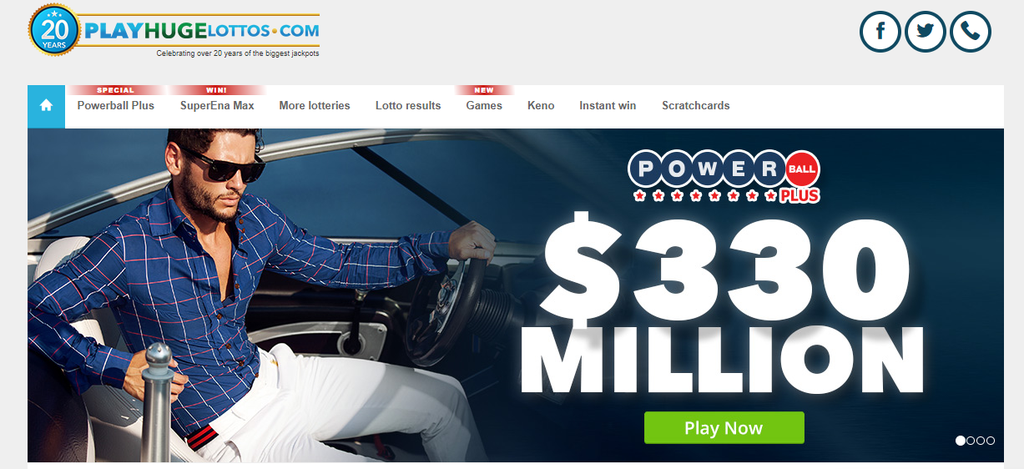Open the Twitter profile icon
The image size is (1024, 469).
click(925, 31)
